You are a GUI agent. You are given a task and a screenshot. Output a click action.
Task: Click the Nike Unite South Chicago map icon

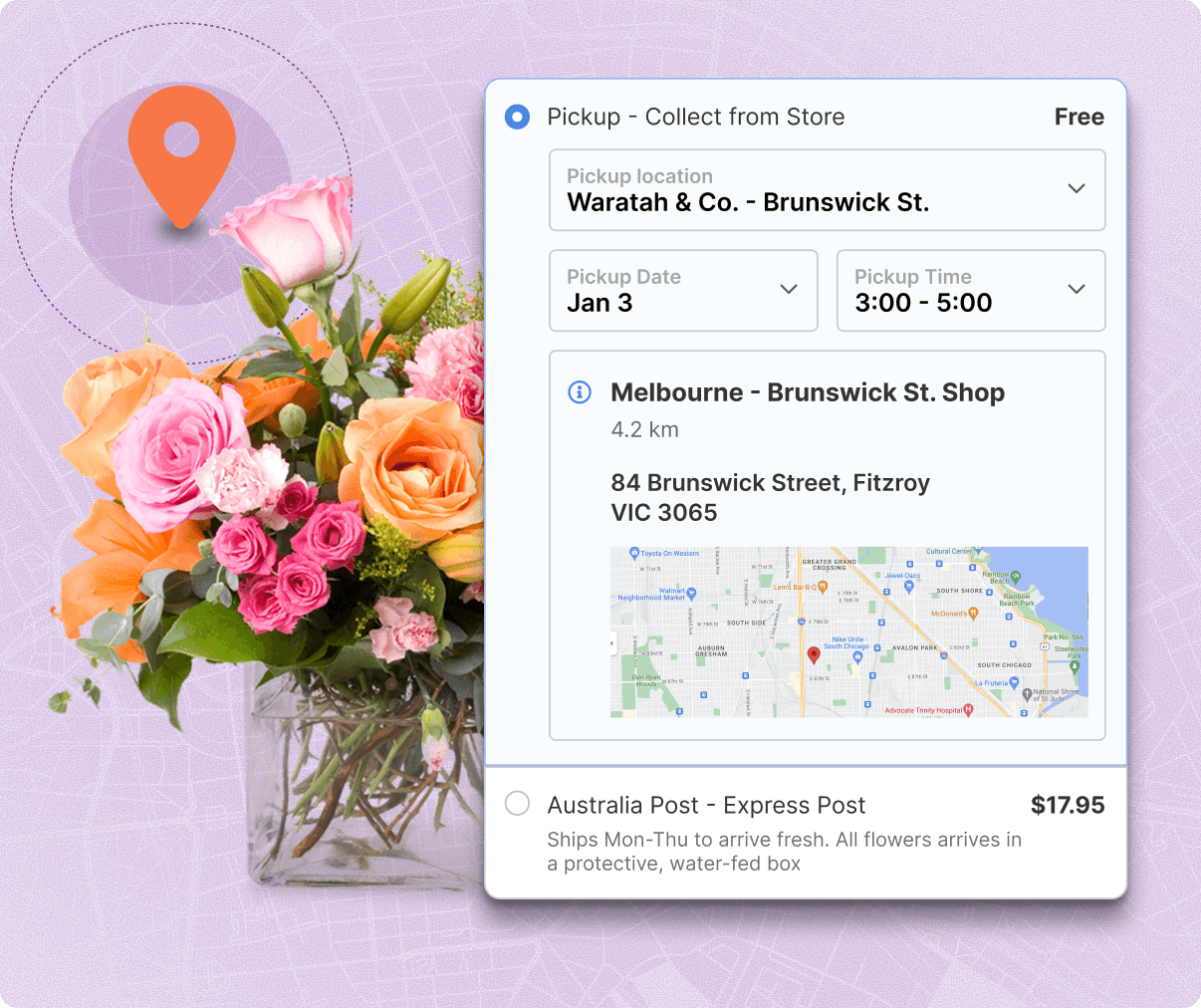point(857,657)
